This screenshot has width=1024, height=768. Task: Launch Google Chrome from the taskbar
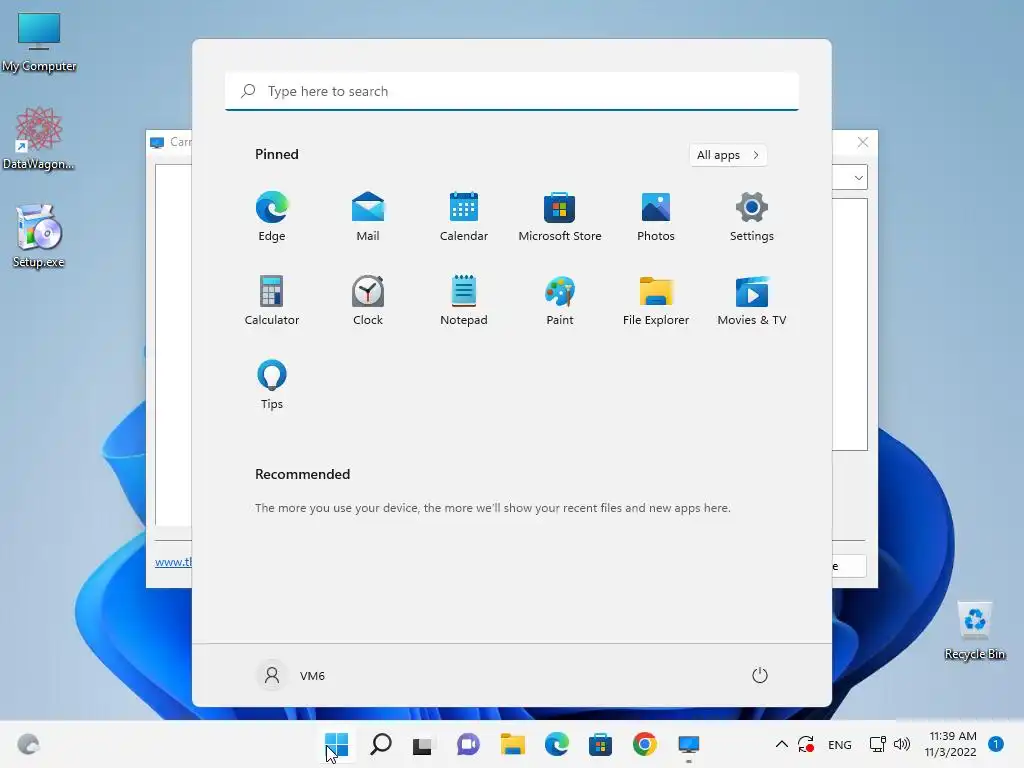645,744
